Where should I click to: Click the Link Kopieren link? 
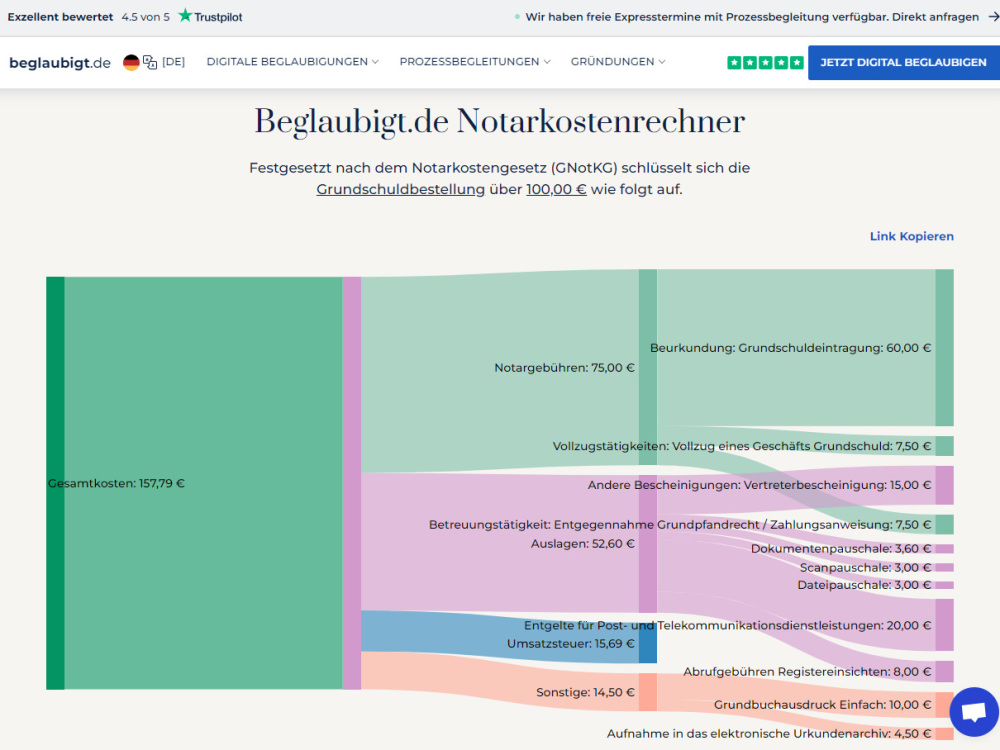tap(911, 236)
